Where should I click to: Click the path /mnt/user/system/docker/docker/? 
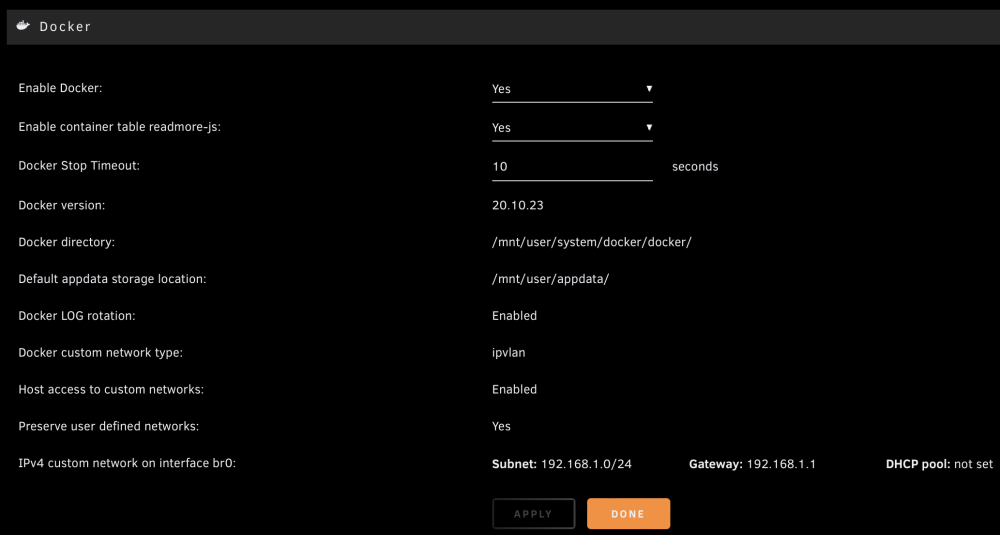click(592, 242)
